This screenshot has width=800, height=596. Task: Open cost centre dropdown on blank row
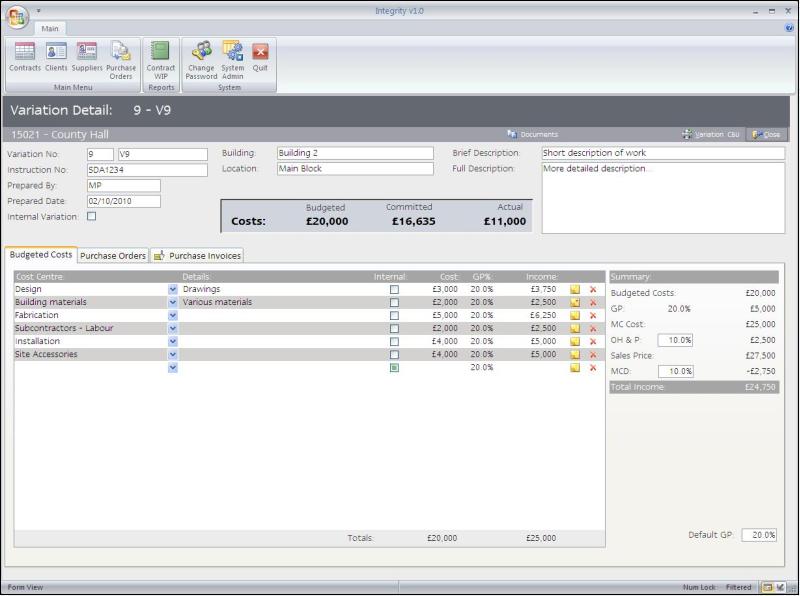tap(173, 368)
